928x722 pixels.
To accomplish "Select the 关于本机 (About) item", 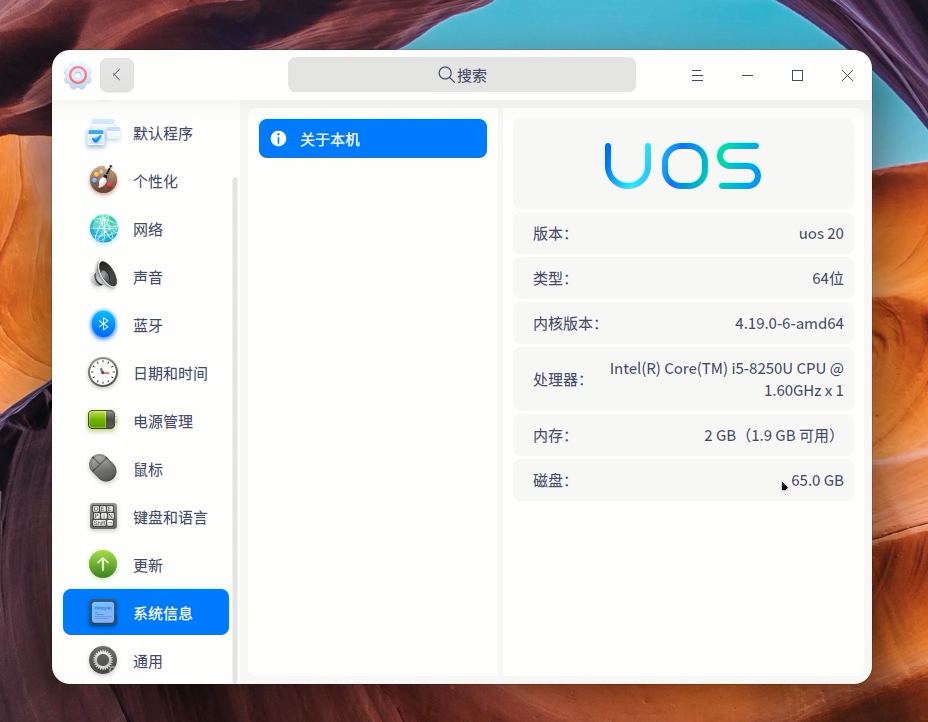I will [373, 138].
